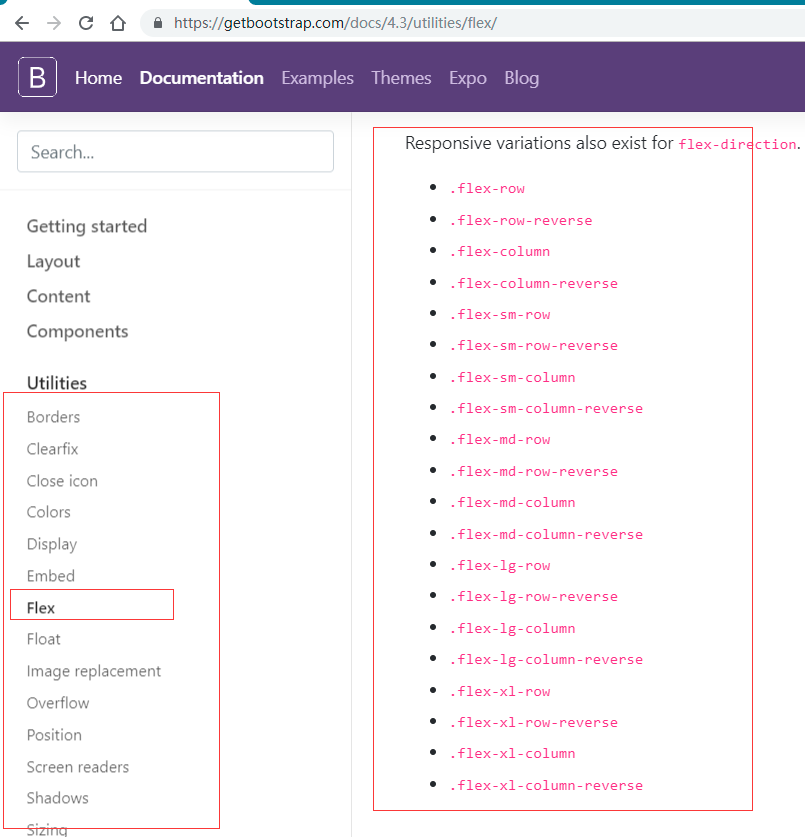The image size is (805, 837).
Task: Click the padlock site security icon
Action: click(158, 22)
